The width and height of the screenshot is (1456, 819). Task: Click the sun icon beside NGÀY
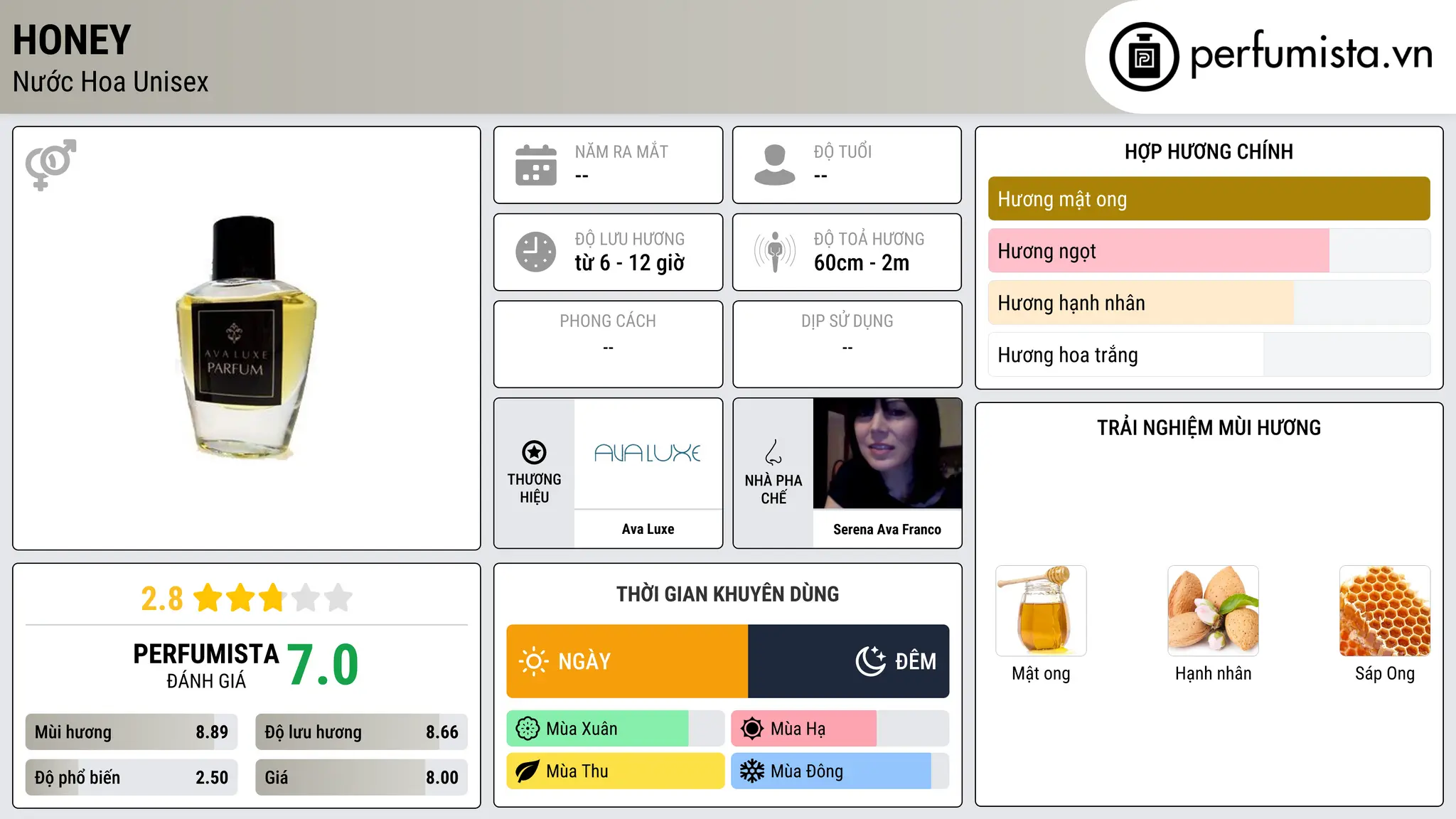533,661
